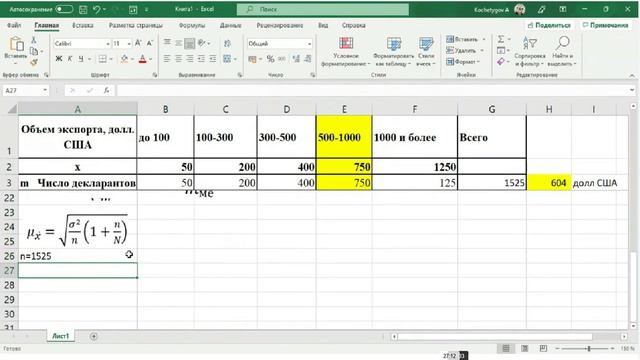Image resolution: width=640 pixels, height=360 pixels.
Task: Click the Поделиться share button
Action: pos(549,25)
